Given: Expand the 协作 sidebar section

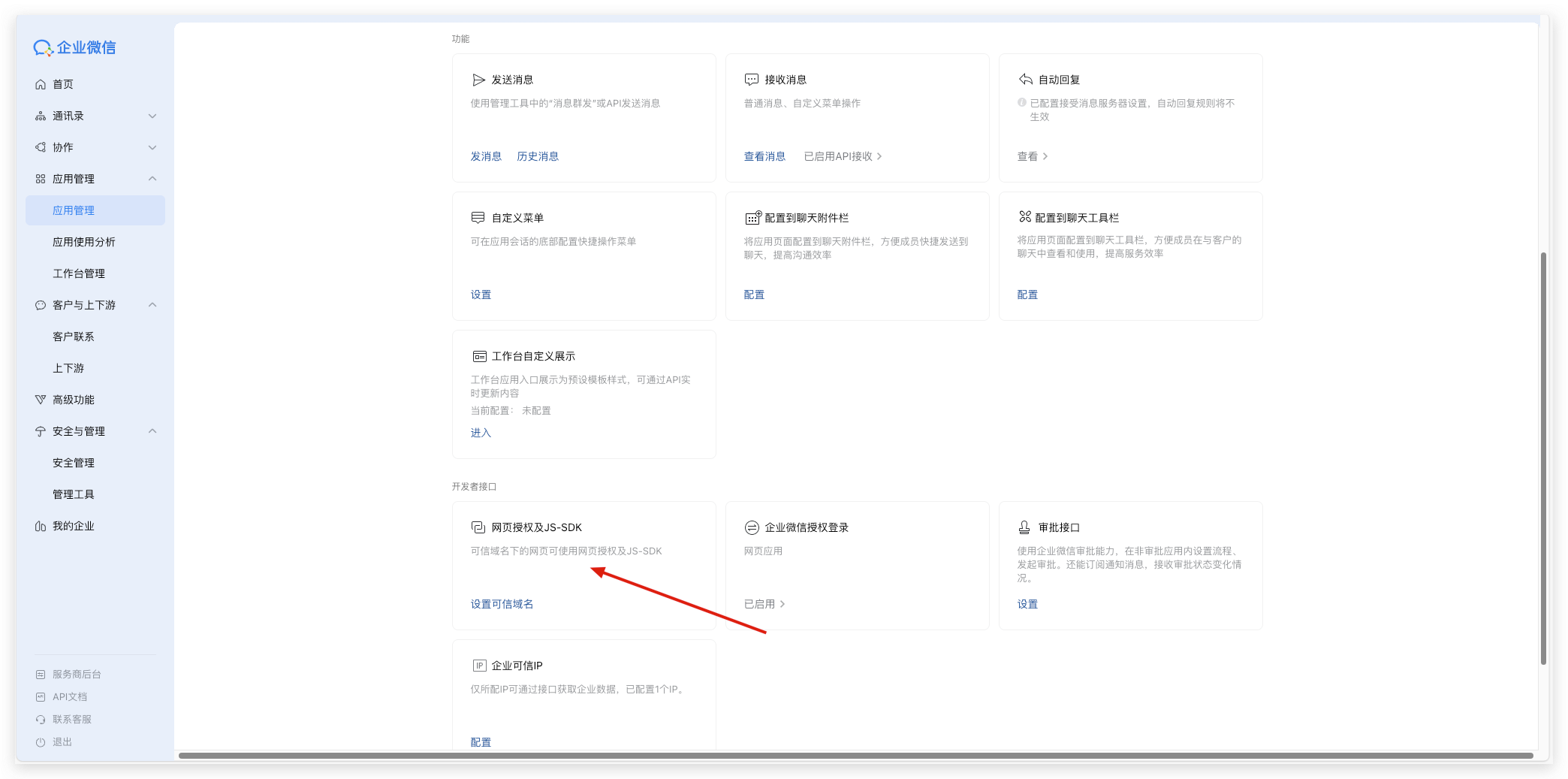Looking at the screenshot, I should click(152, 148).
